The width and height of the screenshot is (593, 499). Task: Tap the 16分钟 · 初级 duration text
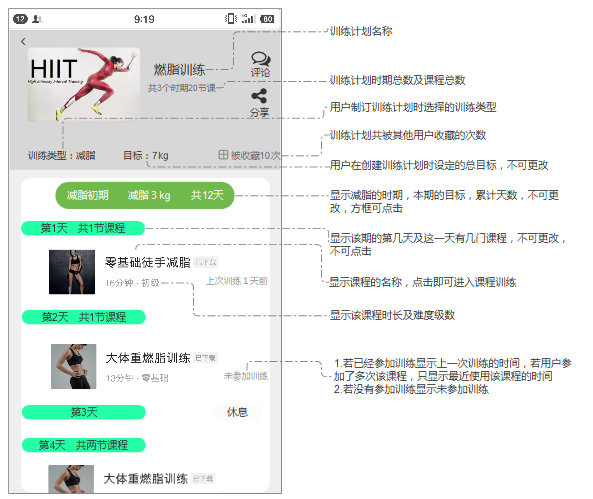132,283
